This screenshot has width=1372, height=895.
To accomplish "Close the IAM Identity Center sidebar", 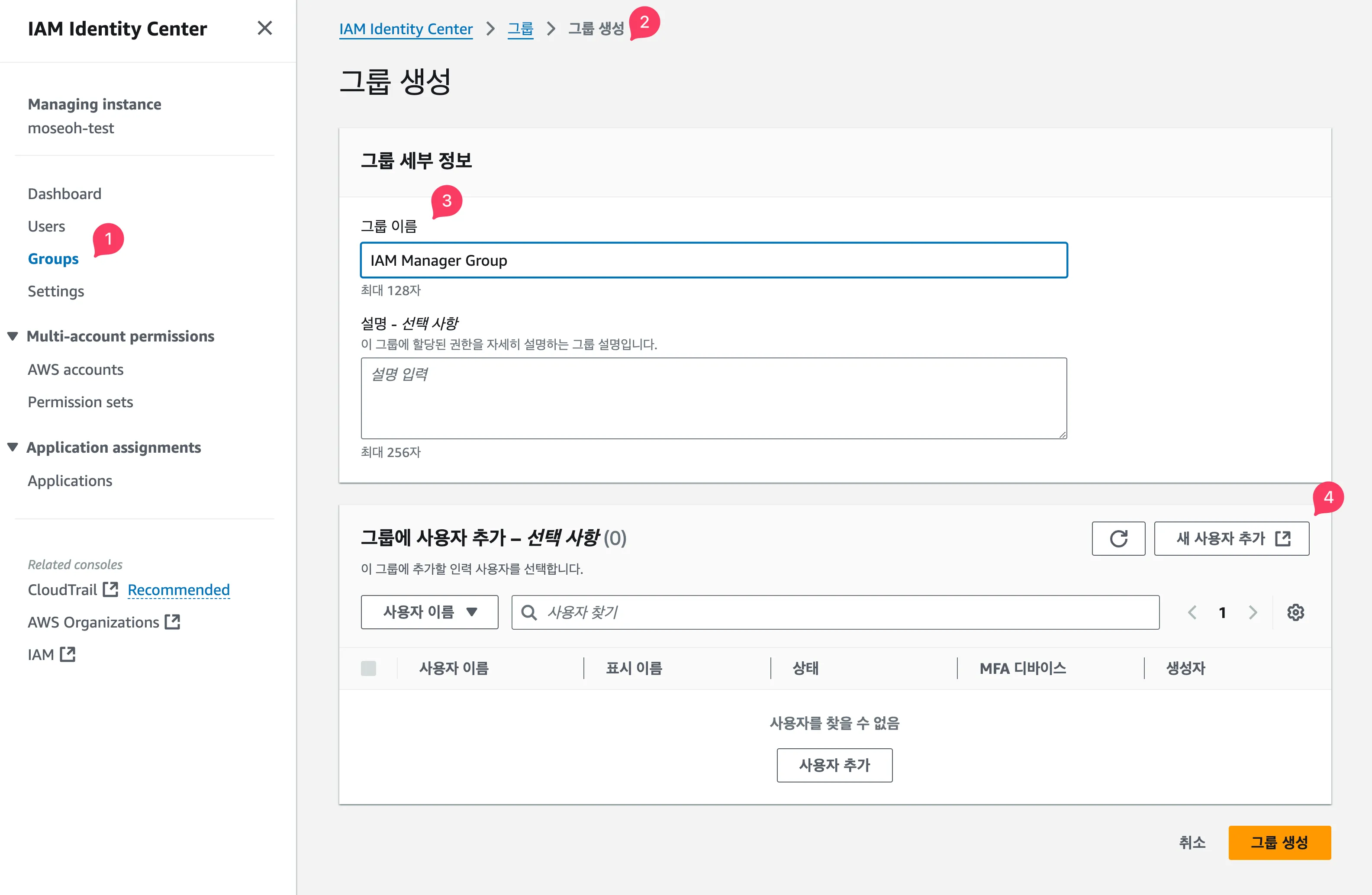I will (x=264, y=28).
